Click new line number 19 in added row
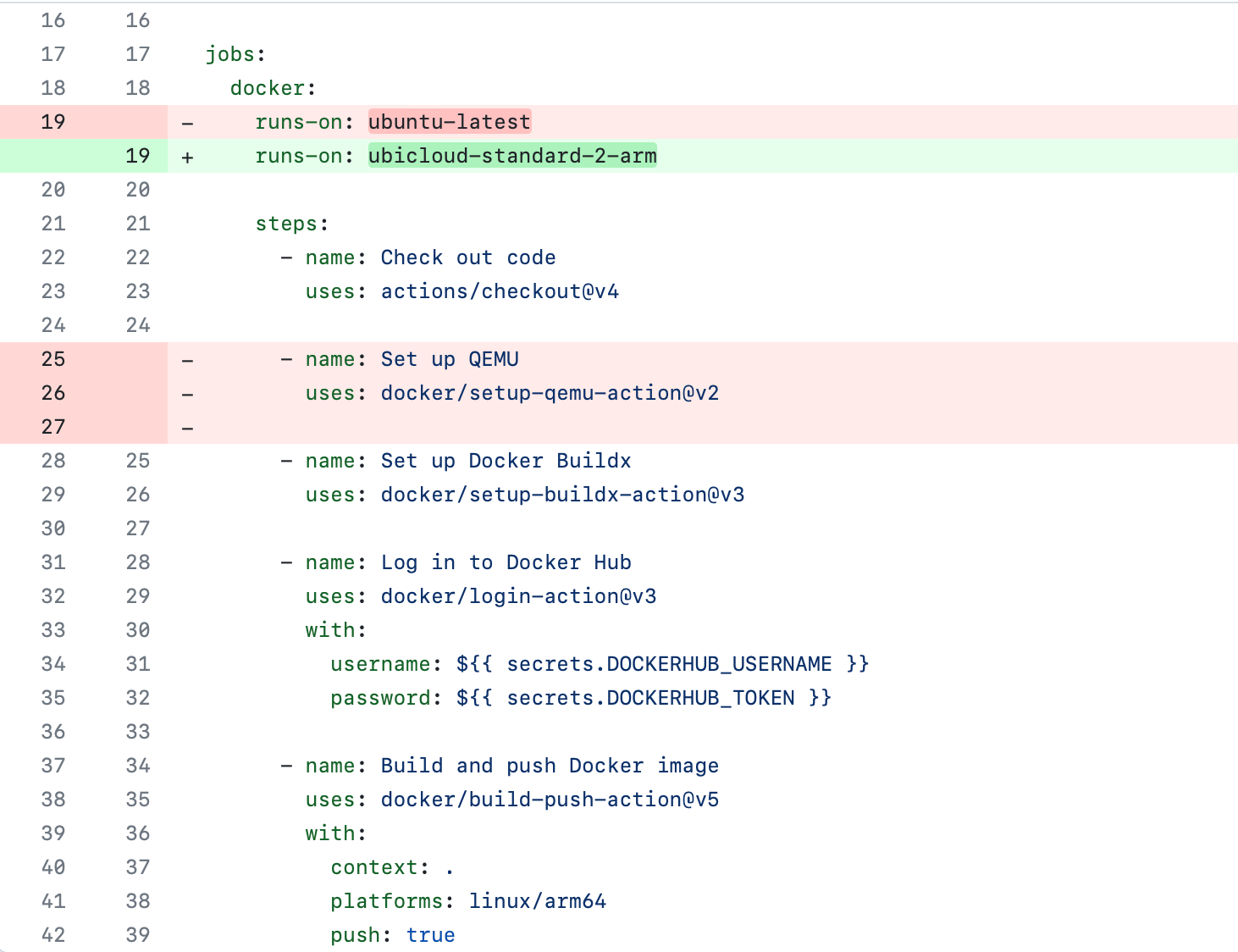 tap(138, 156)
